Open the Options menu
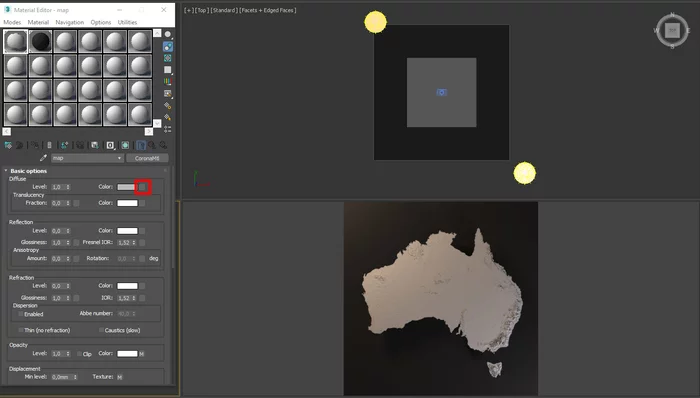700x398 pixels. (x=100, y=22)
